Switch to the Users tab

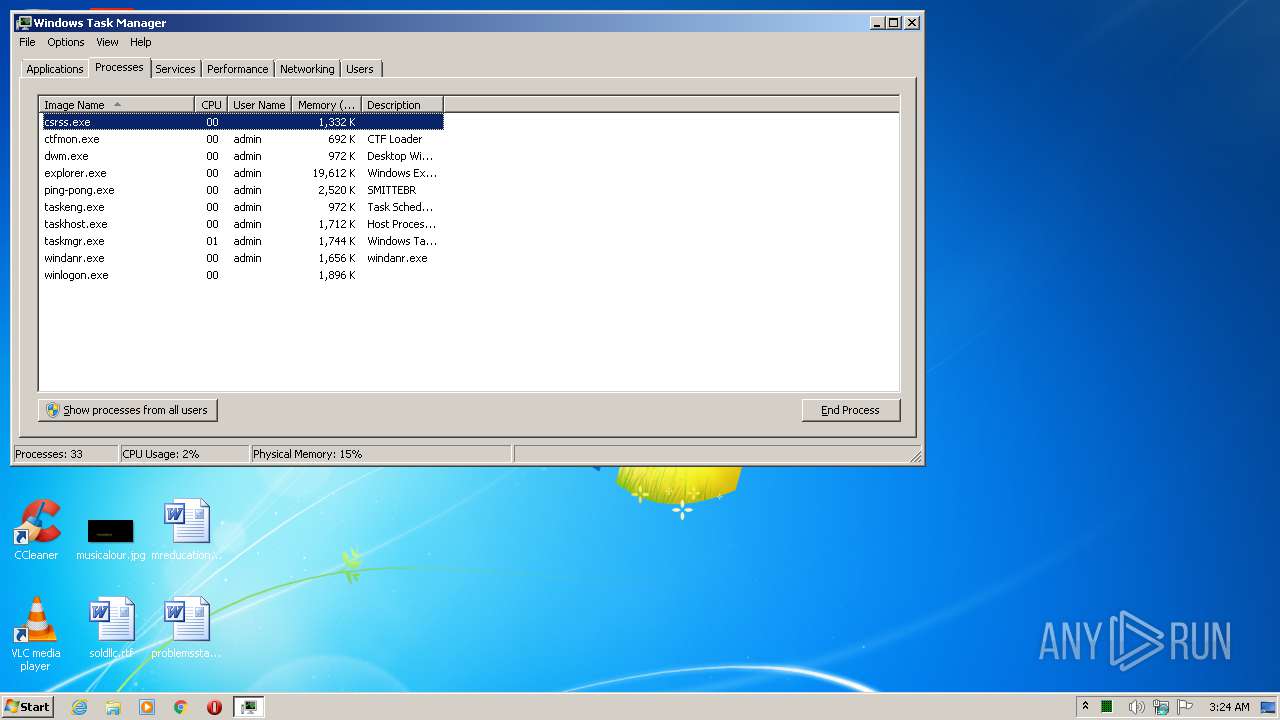[x=360, y=69]
